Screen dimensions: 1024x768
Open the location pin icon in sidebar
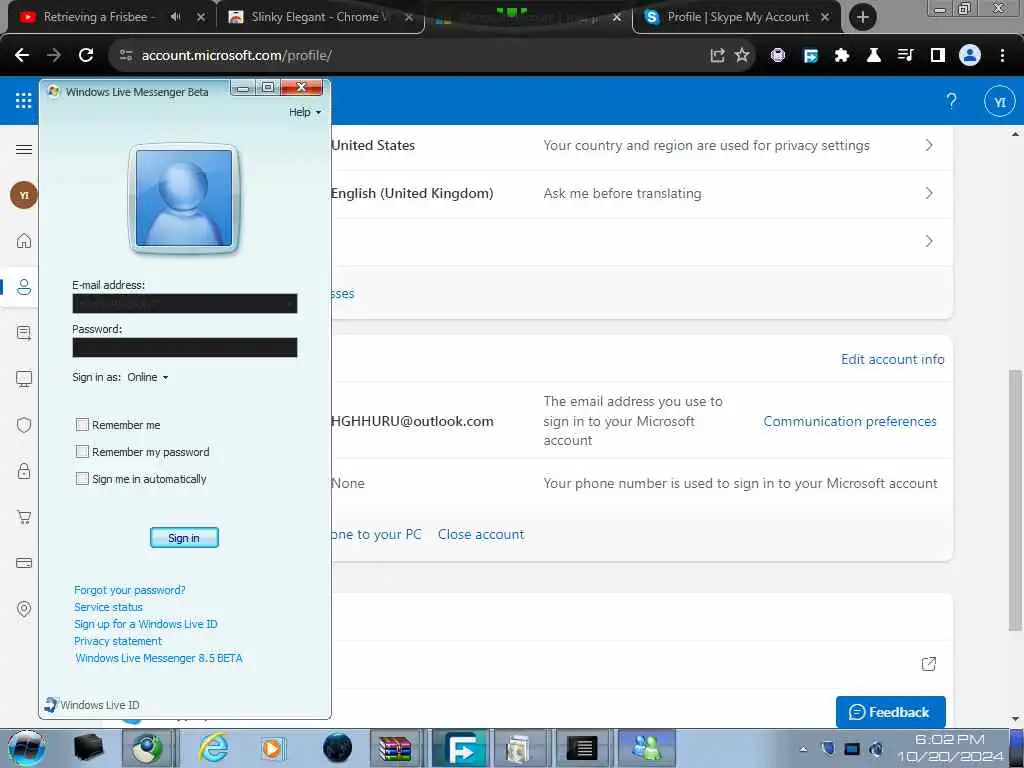(x=24, y=609)
